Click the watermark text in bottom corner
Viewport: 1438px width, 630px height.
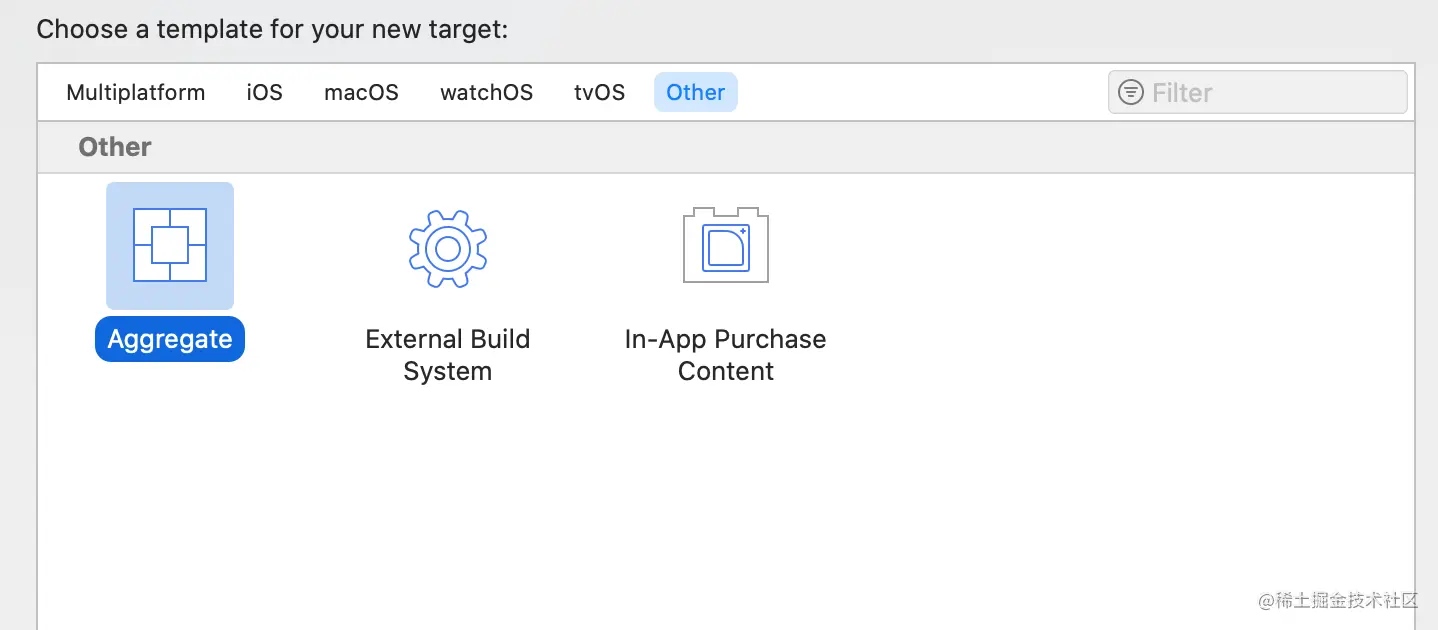click(x=1338, y=600)
